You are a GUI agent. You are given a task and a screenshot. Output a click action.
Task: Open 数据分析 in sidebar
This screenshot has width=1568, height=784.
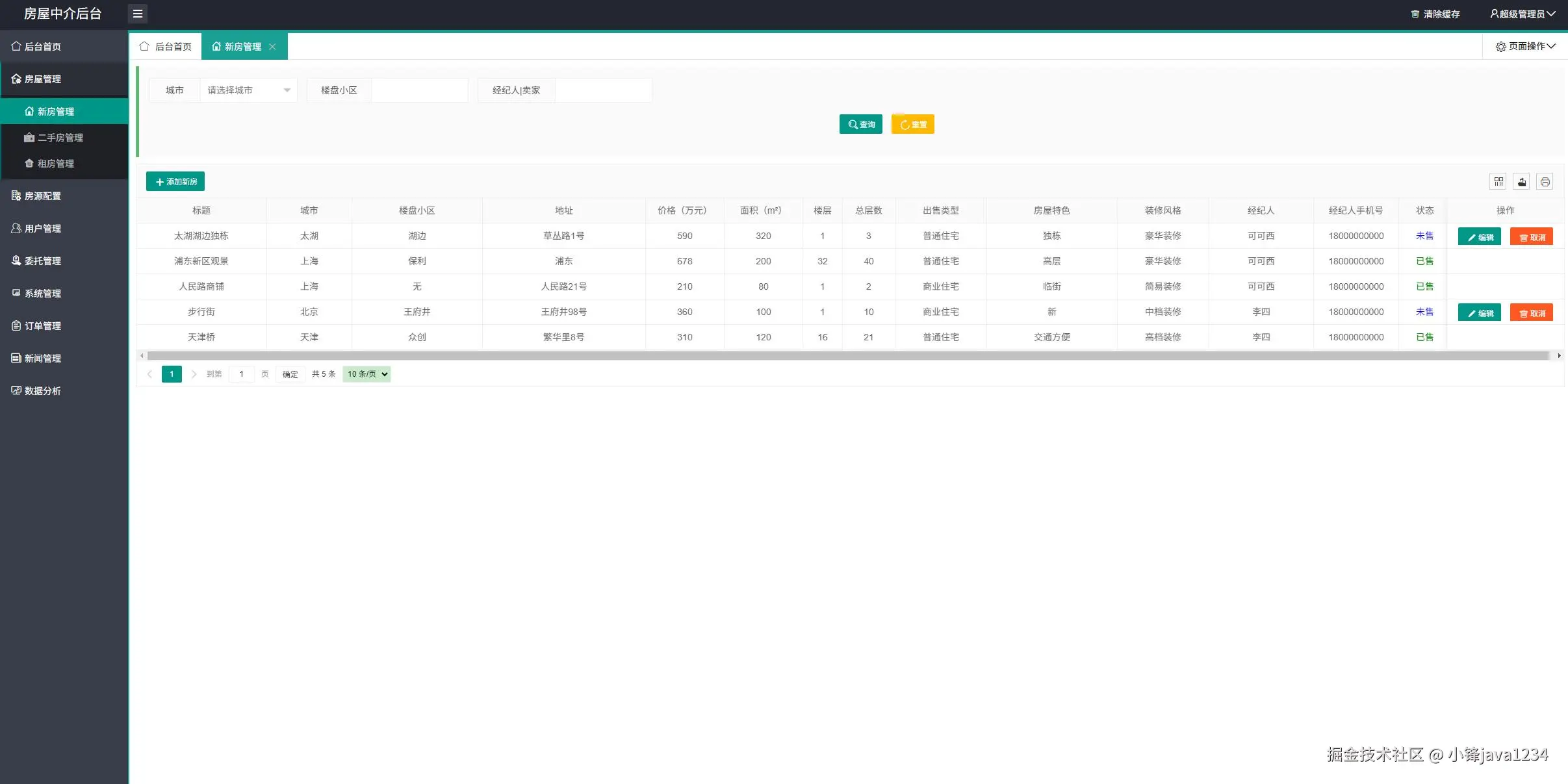click(x=43, y=390)
